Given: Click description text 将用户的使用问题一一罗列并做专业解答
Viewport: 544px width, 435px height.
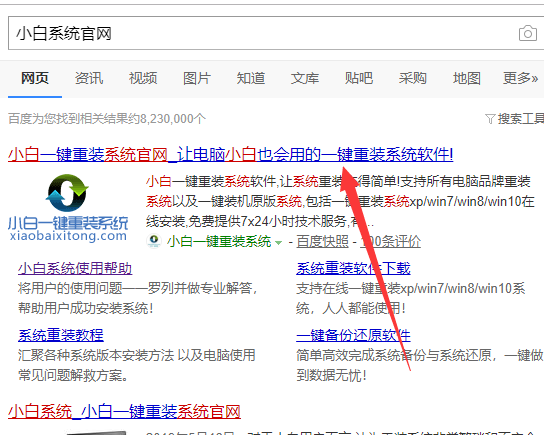Looking at the screenshot, I should (x=138, y=288).
